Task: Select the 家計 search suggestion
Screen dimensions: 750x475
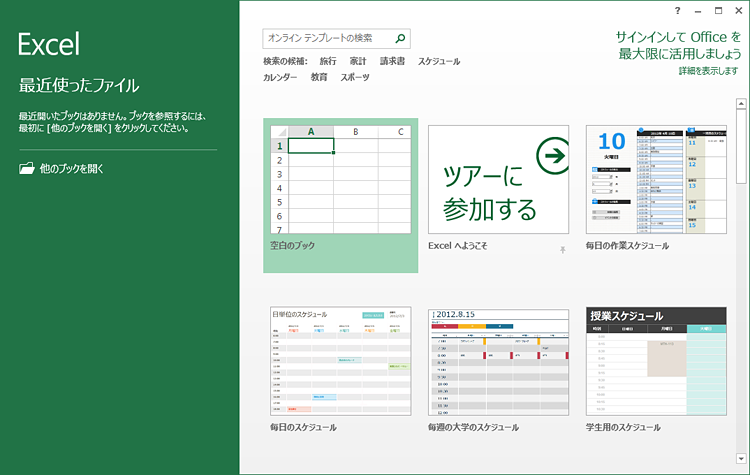Action: [x=358, y=61]
